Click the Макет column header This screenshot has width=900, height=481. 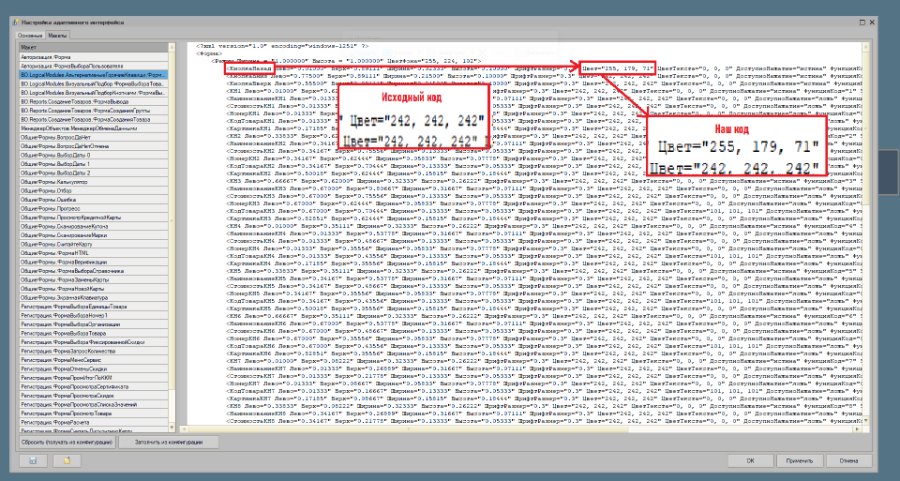tap(94, 48)
